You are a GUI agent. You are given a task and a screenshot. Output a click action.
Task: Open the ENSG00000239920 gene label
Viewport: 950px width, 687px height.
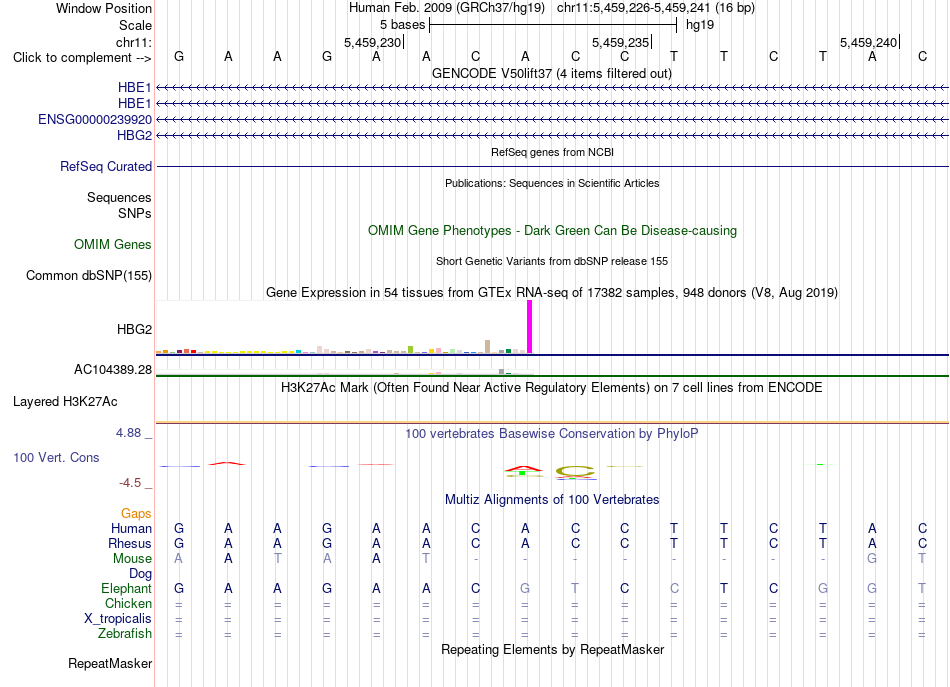[x=95, y=119]
